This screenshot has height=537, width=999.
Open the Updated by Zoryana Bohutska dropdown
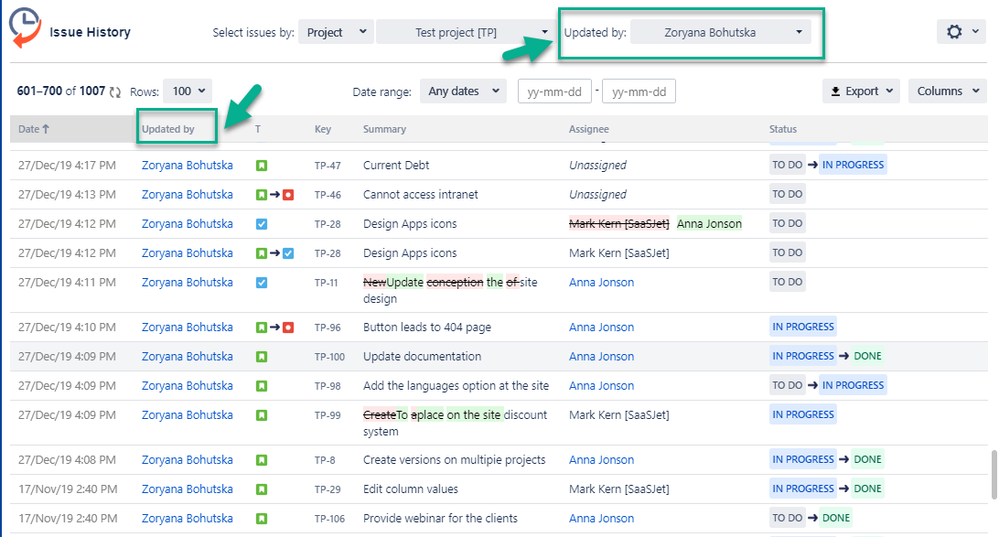tap(721, 32)
